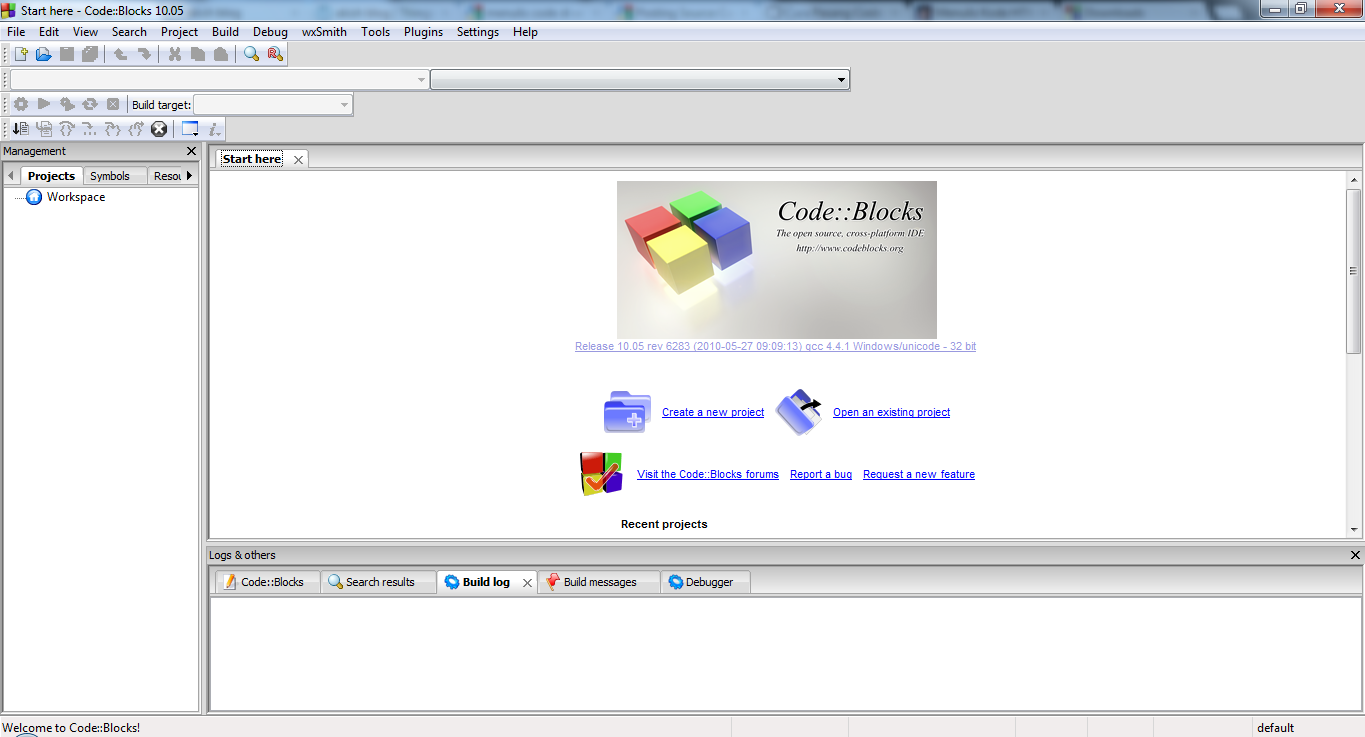This screenshot has width=1365, height=737.
Task: Open Find with the magnifier icon
Action: point(252,54)
